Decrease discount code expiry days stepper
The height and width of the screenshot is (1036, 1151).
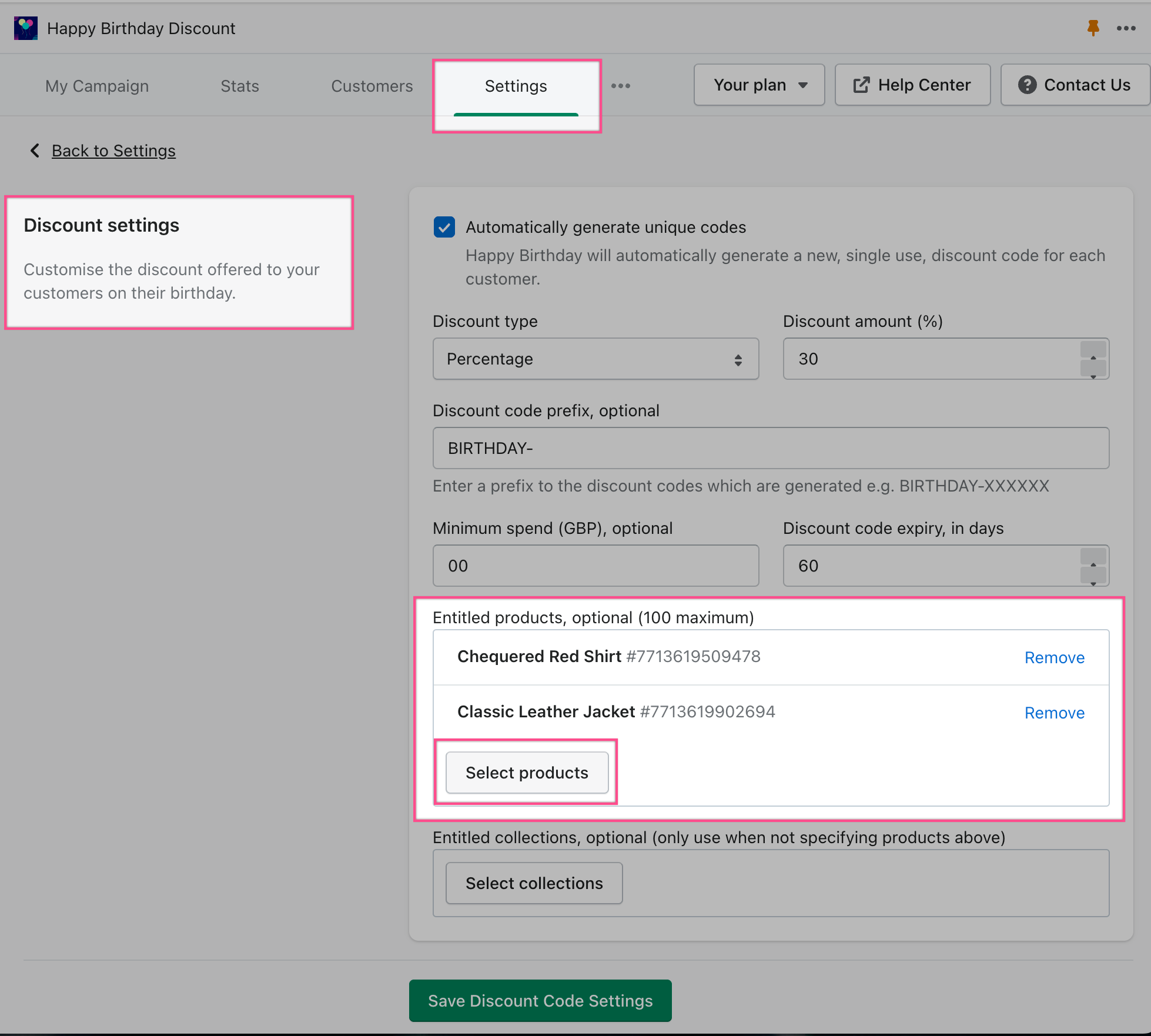tap(1093, 576)
